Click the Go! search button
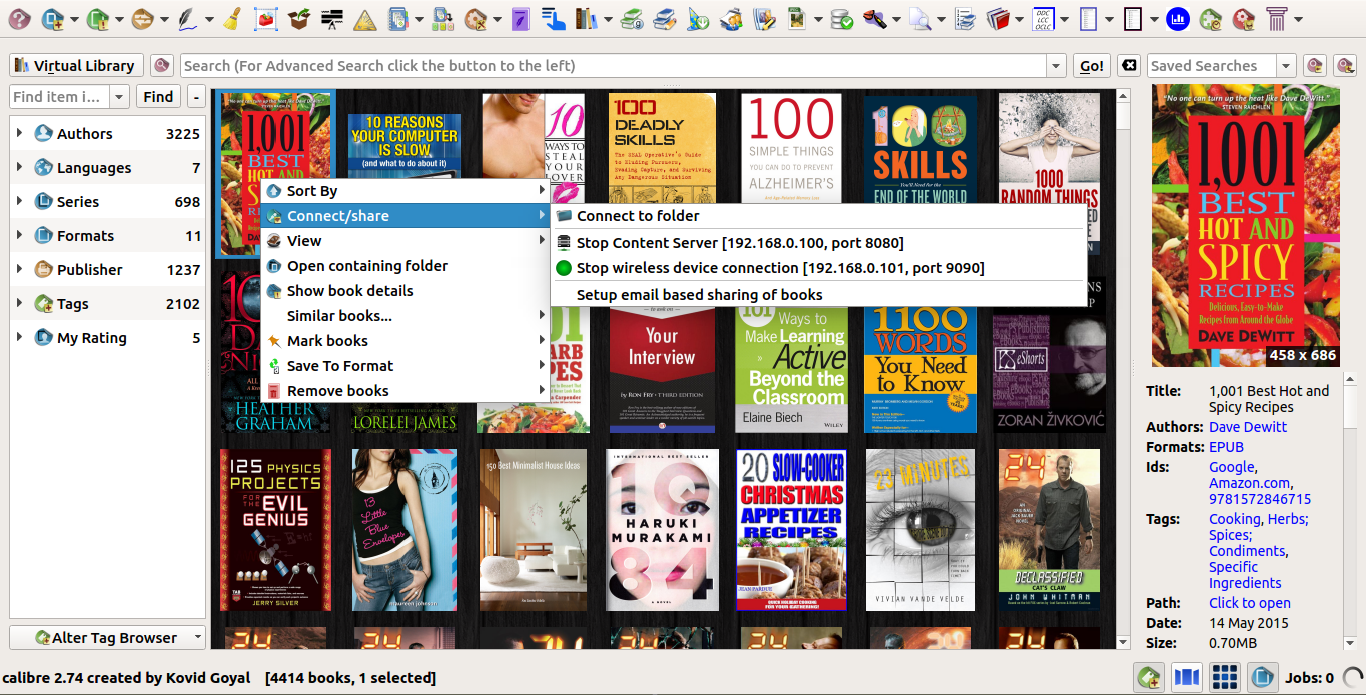Viewport: 1366px width, 695px height. [x=1092, y=66]
